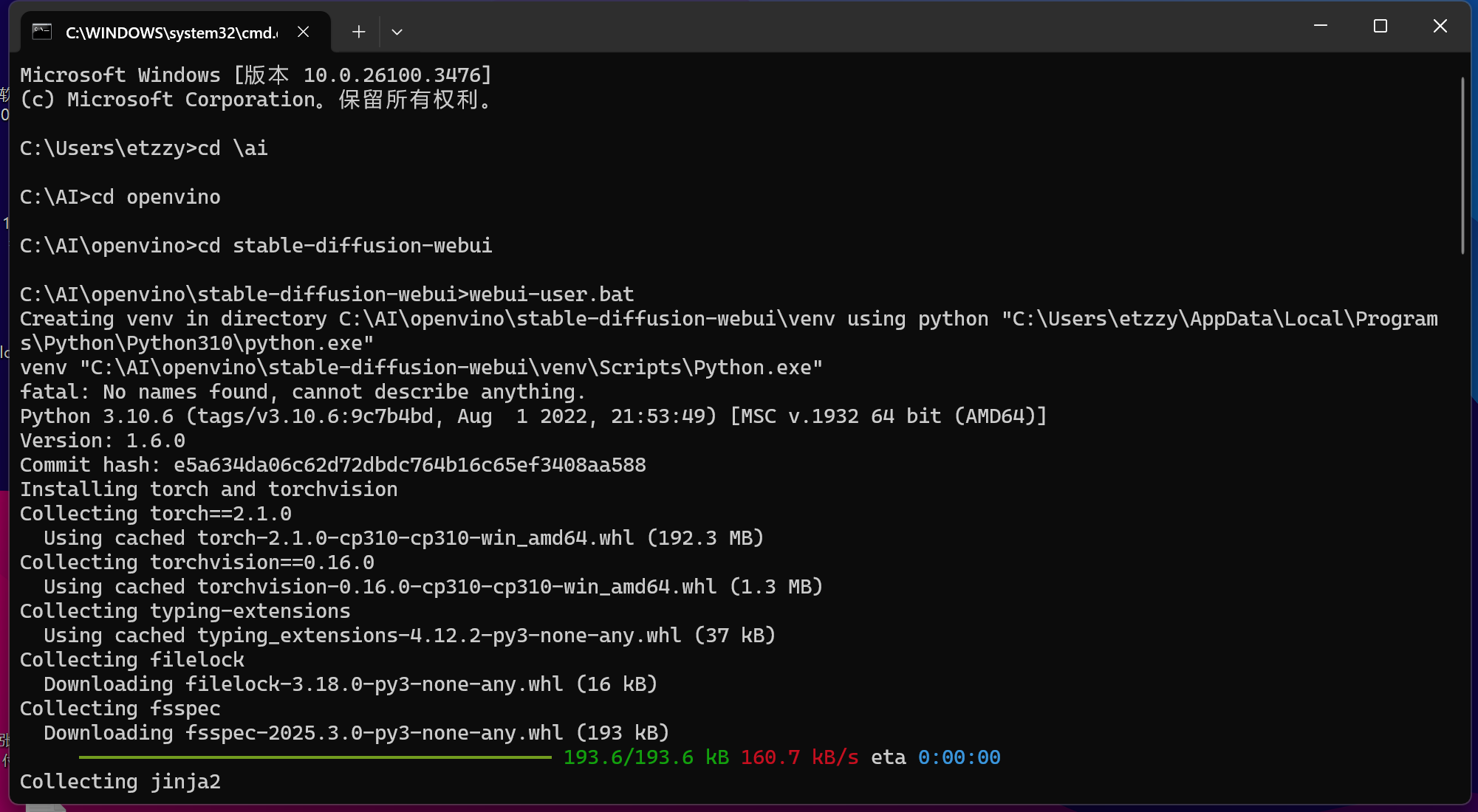1478x812 pixels.
Task: Click the text 'Collecting jinja2'
Action: click(x=120, y=782)
